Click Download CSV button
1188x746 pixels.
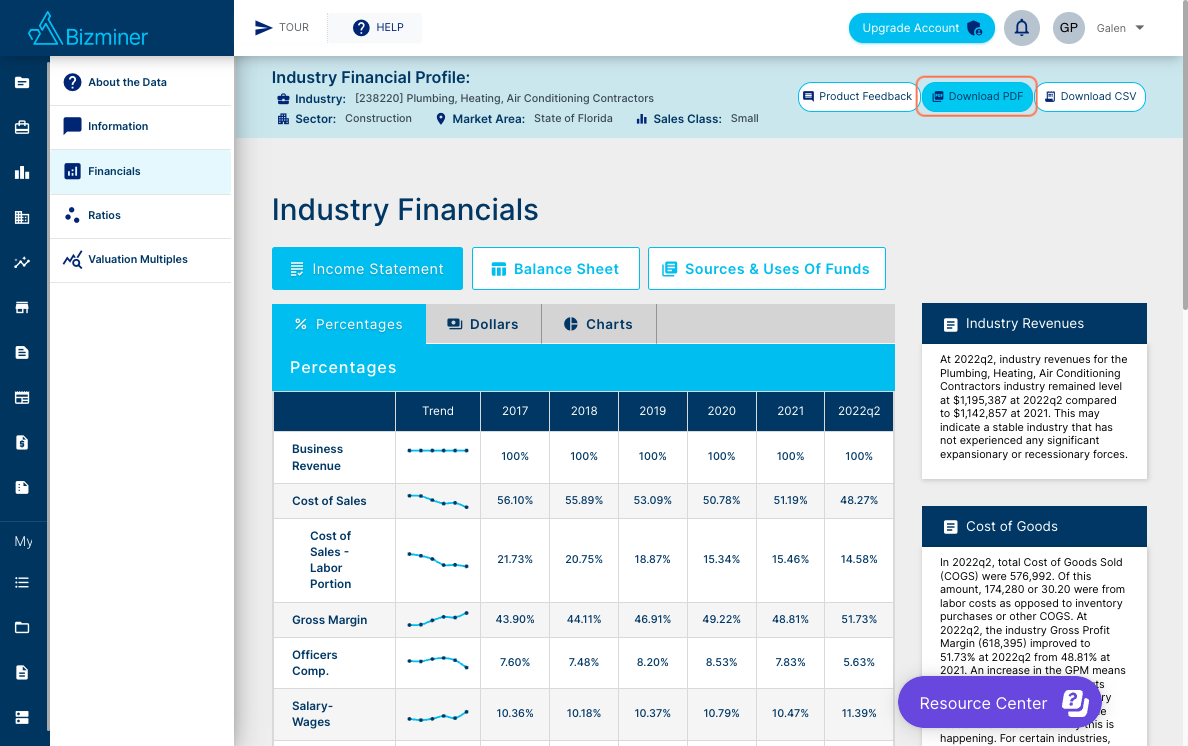tap(1090, 96)
